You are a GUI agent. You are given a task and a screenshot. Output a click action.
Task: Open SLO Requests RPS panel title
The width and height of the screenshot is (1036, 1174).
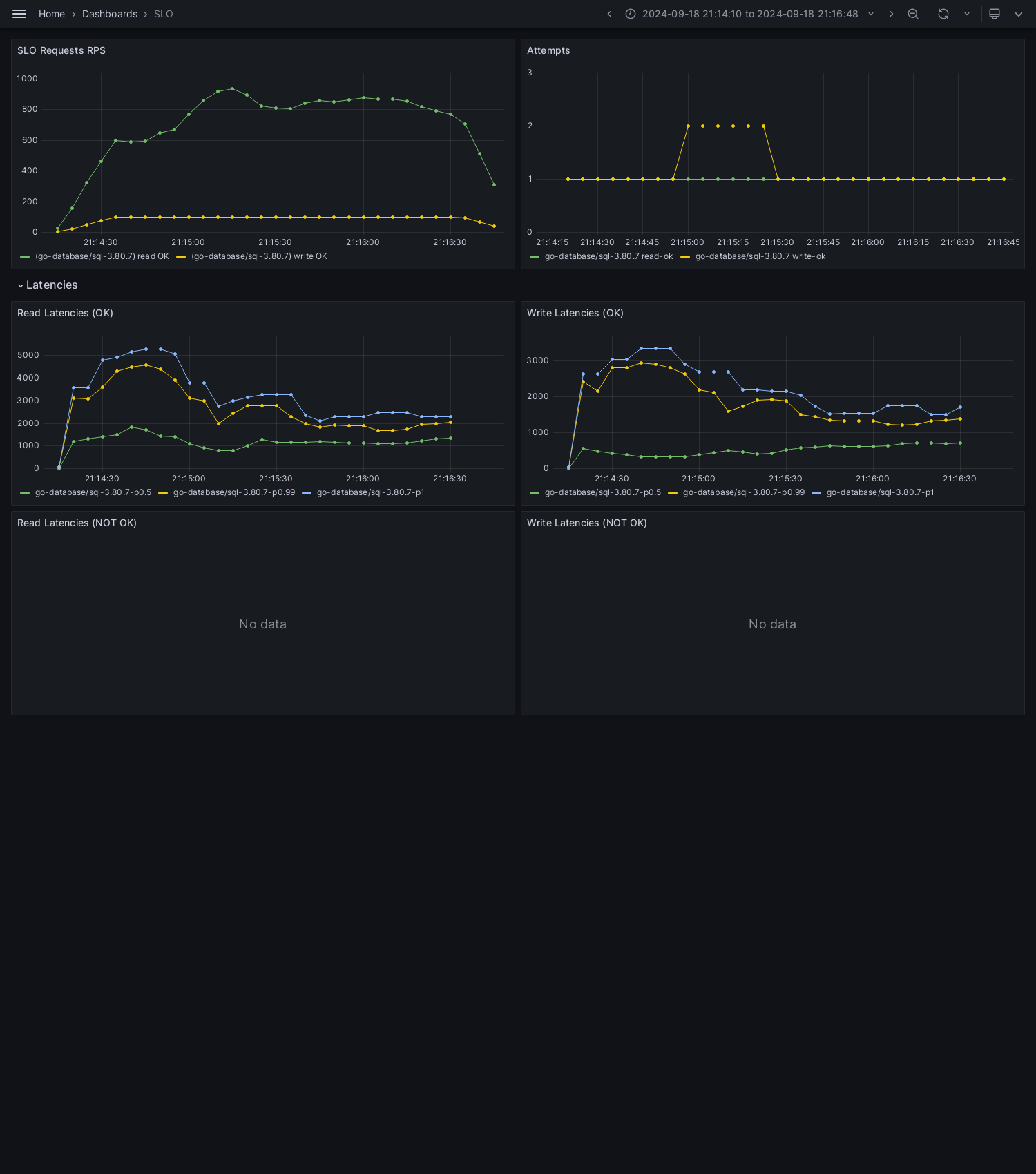point(61,50)
